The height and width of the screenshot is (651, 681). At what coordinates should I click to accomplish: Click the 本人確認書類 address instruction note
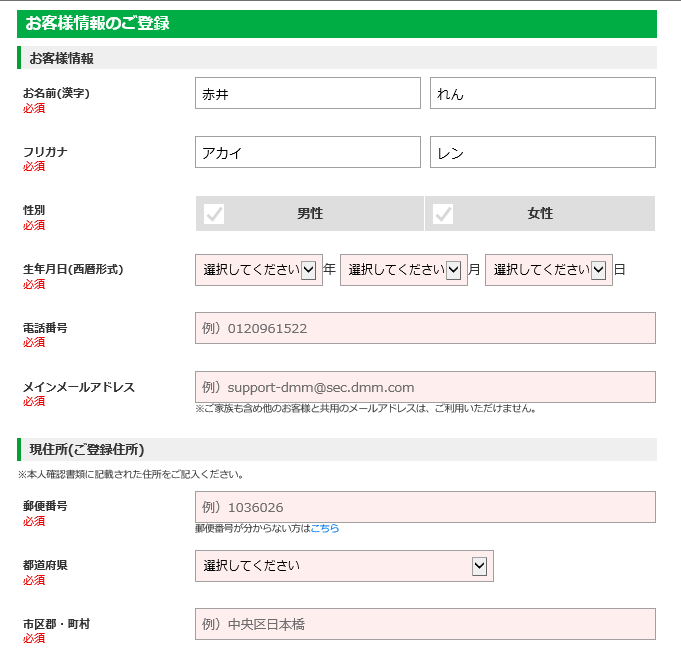pyautogui.click(x=131, y=475)
